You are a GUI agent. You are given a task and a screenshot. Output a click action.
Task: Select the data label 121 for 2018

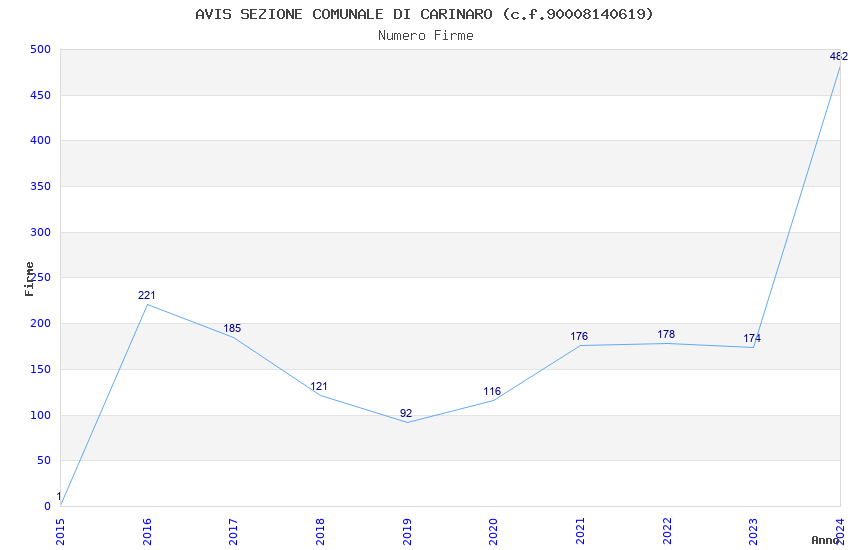tap(319, 386)
